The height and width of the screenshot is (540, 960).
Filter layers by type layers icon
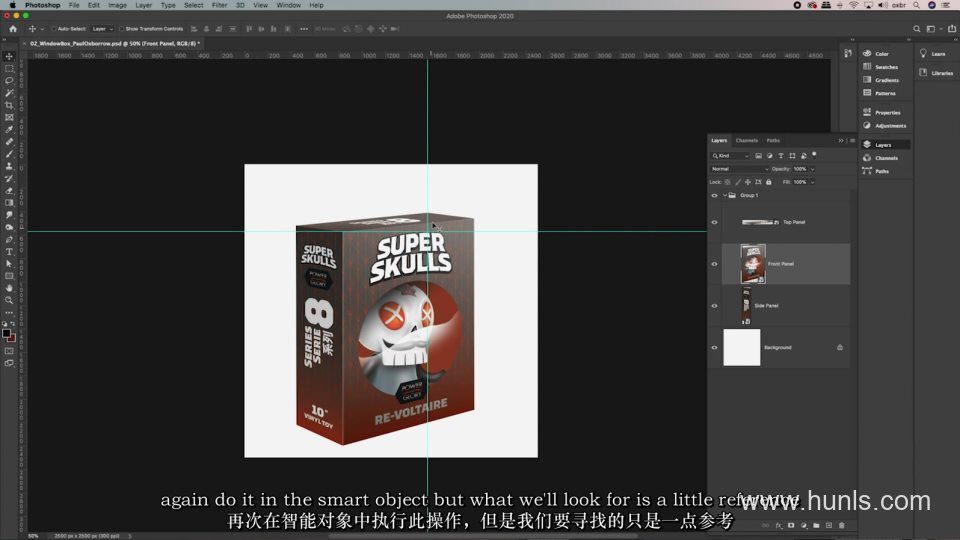click(781, 156)
